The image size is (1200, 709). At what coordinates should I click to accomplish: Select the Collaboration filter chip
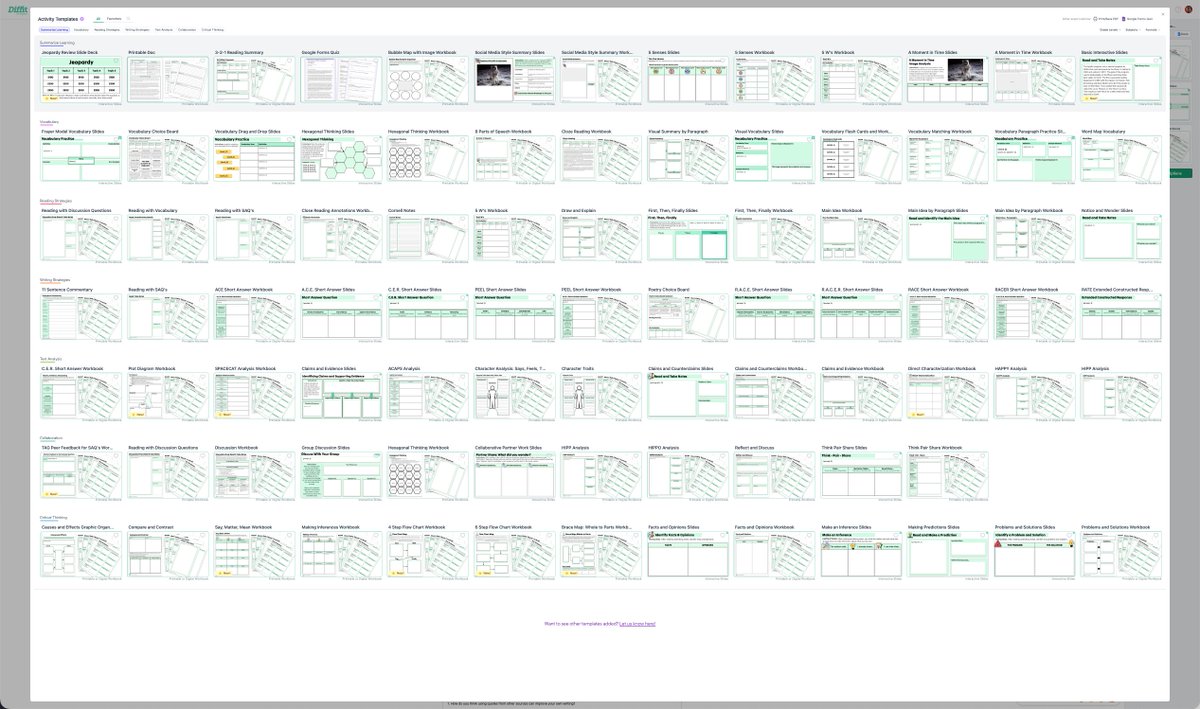187,30
